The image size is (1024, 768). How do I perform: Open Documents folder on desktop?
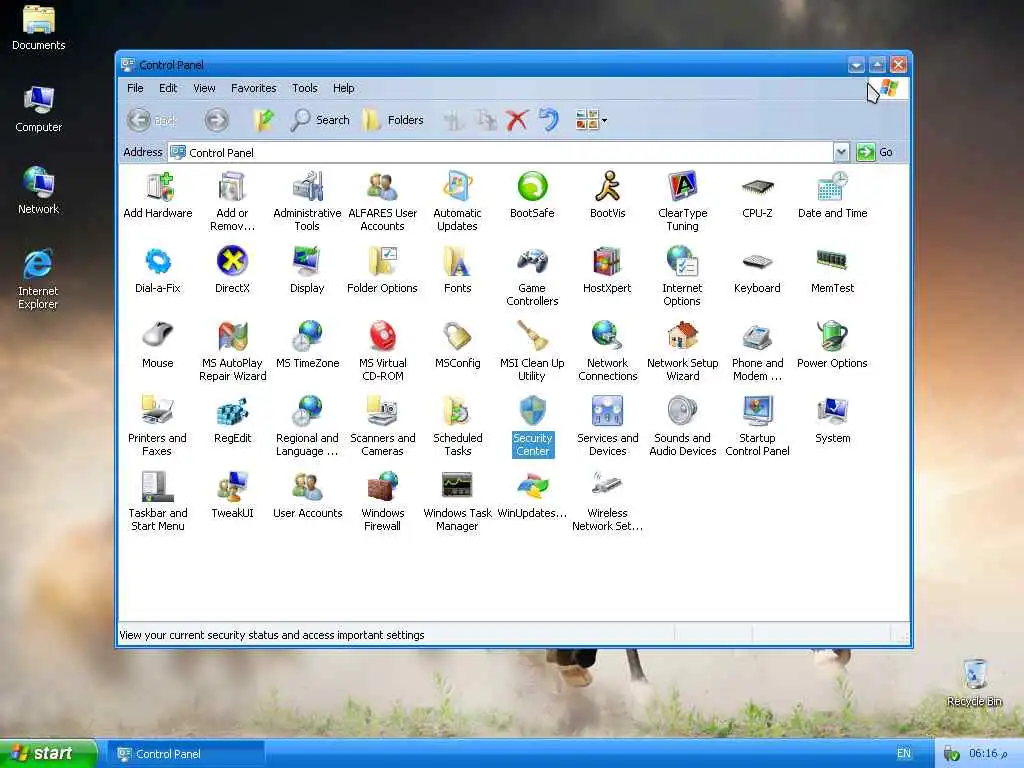click(39, 27)
